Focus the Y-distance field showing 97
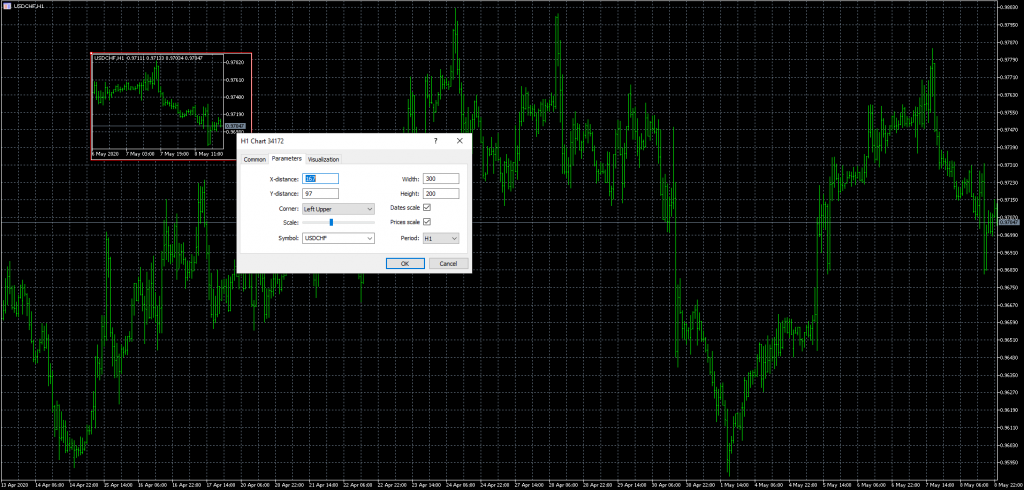This screenshot has height=490, width=1024. (x=320, y=194)
